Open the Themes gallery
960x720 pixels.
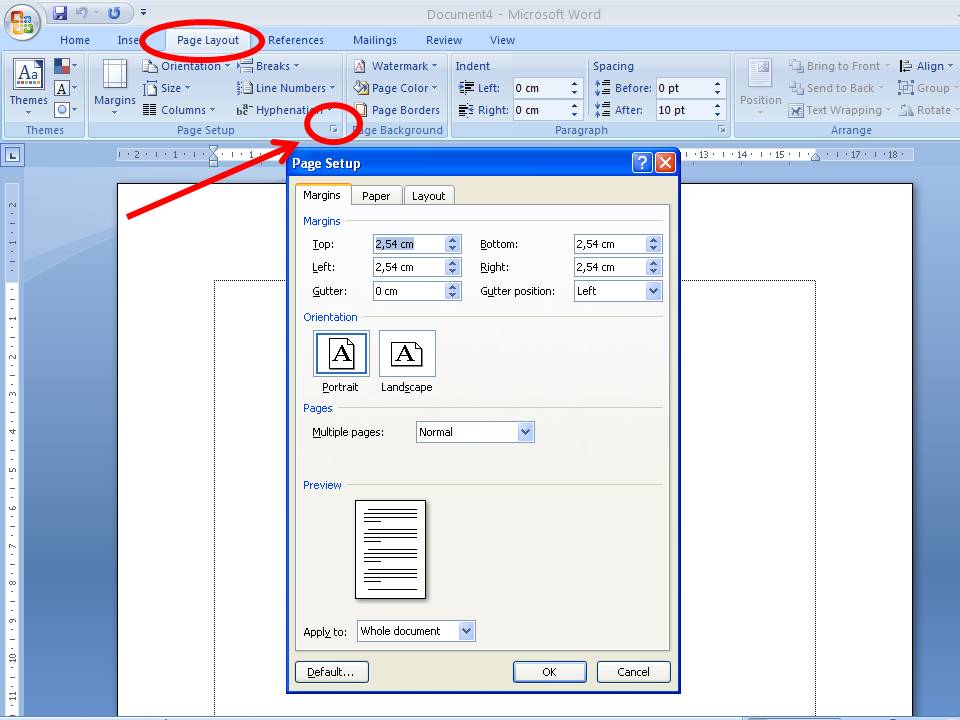coord(29,86)
